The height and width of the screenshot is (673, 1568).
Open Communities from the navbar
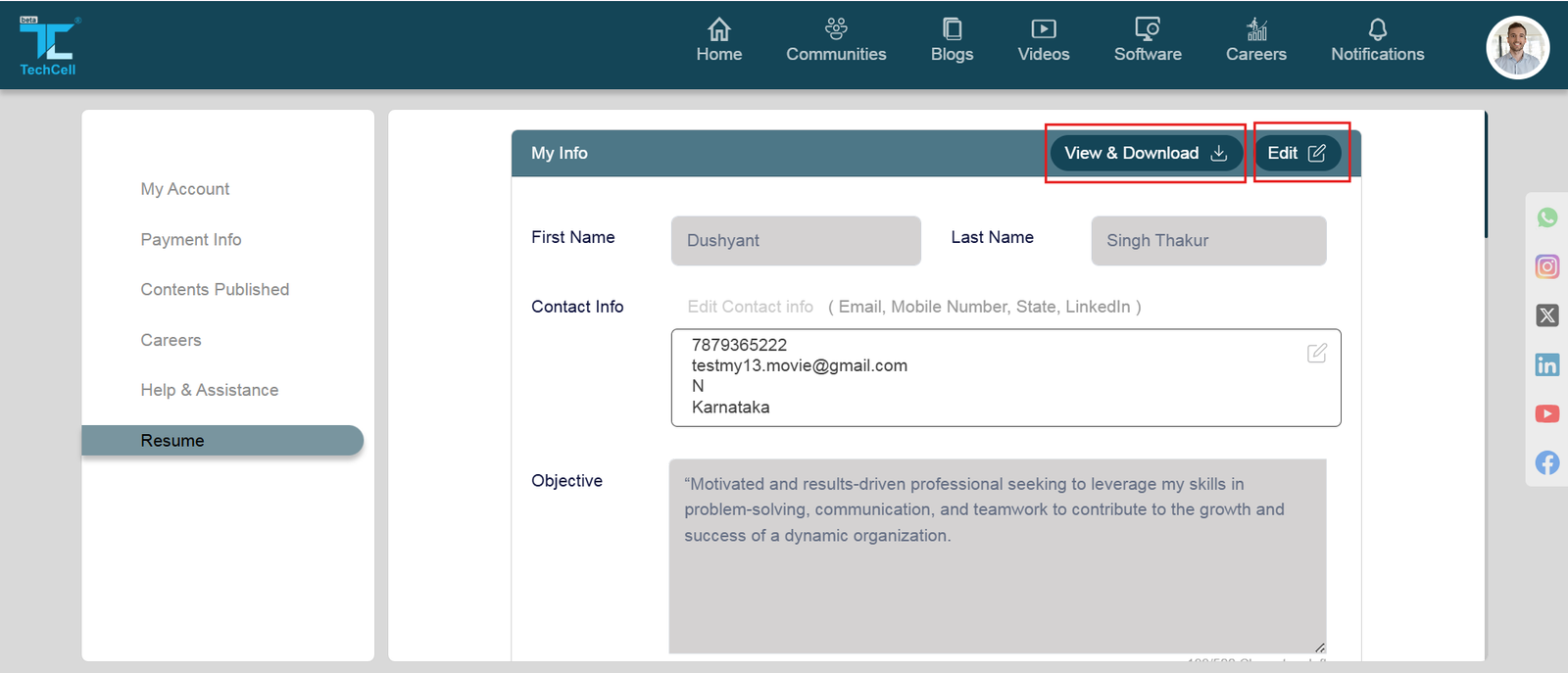click(x=836, y=41)
